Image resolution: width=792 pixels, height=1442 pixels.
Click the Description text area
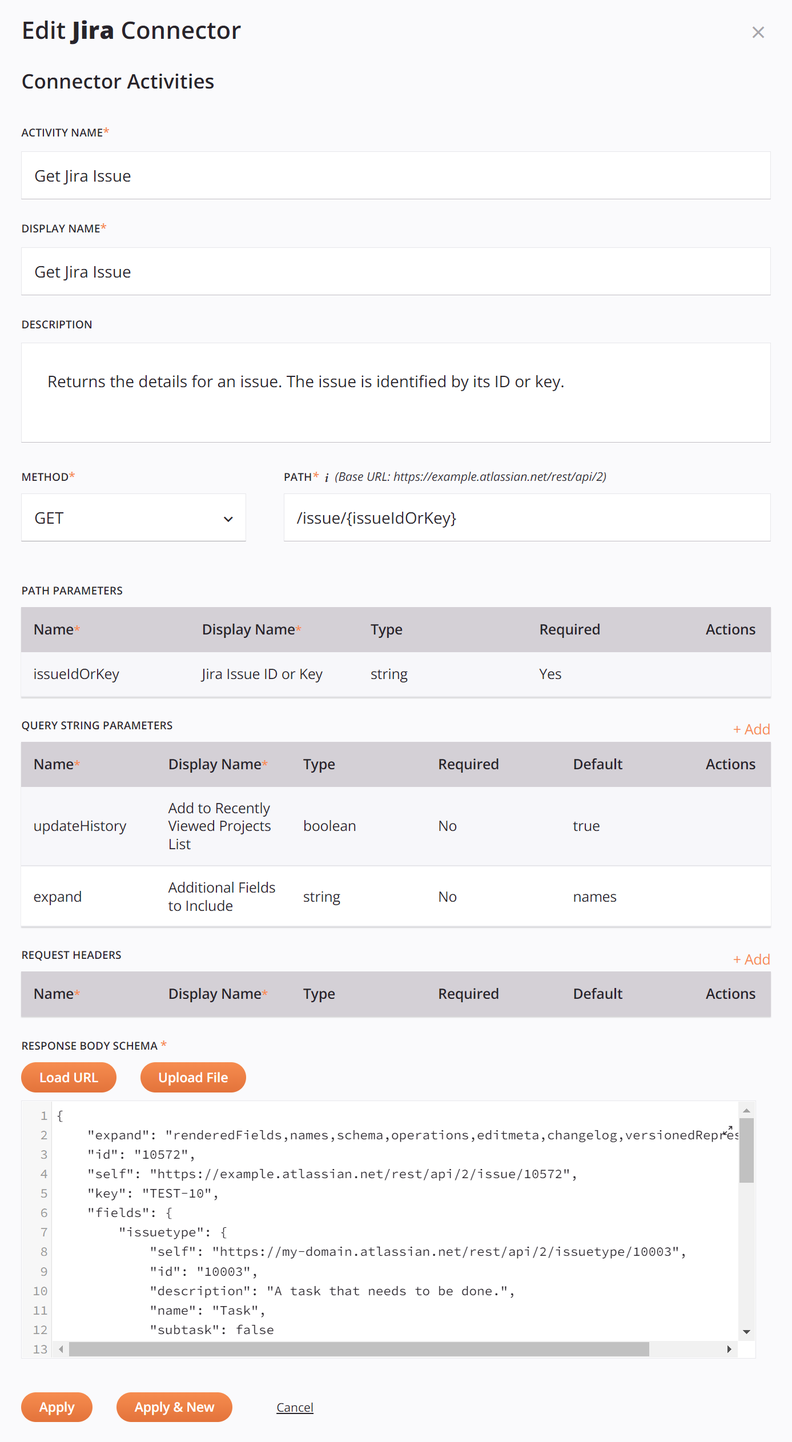click(x=396, y=390)
